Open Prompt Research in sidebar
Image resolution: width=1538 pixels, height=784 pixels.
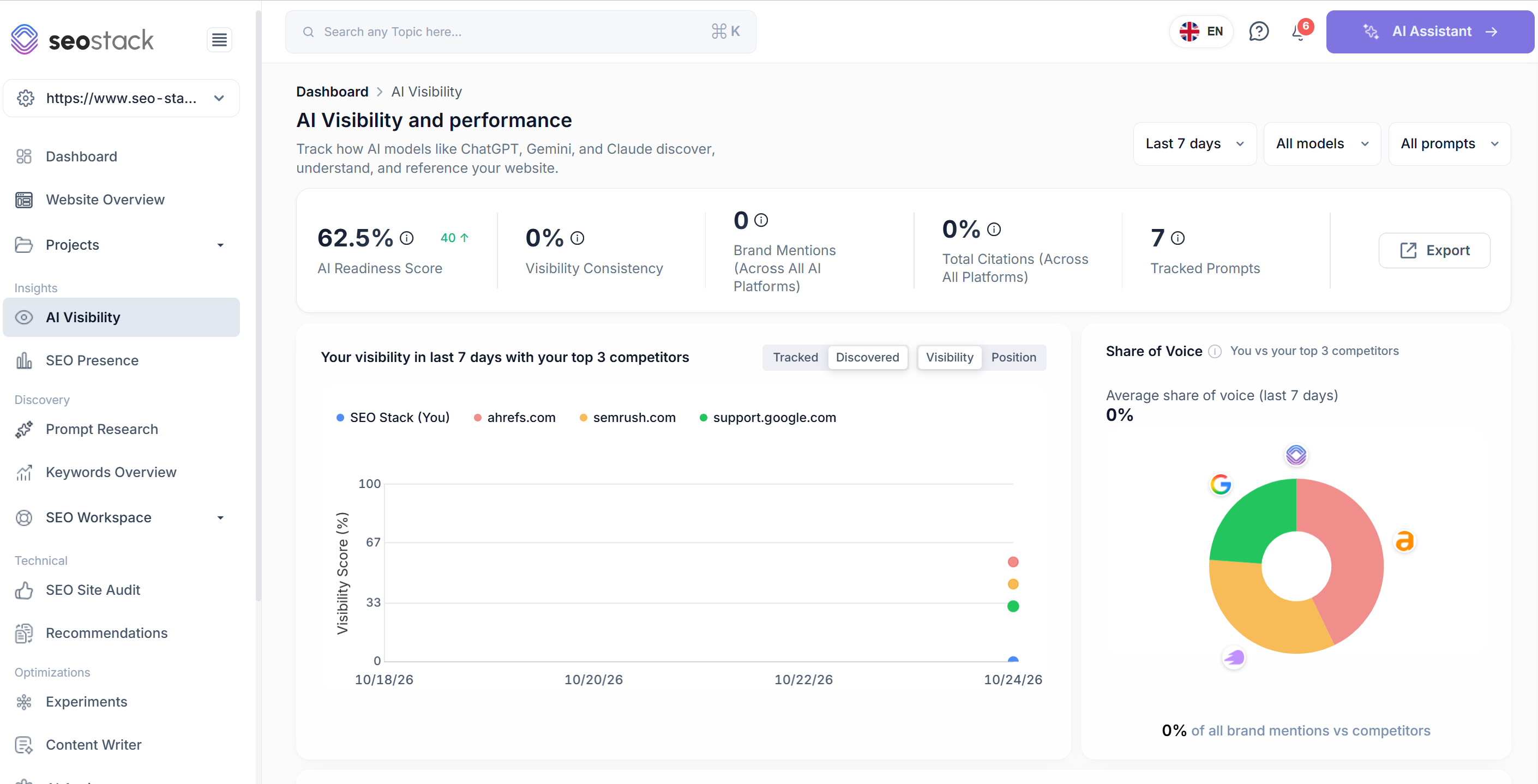point(121,430)
